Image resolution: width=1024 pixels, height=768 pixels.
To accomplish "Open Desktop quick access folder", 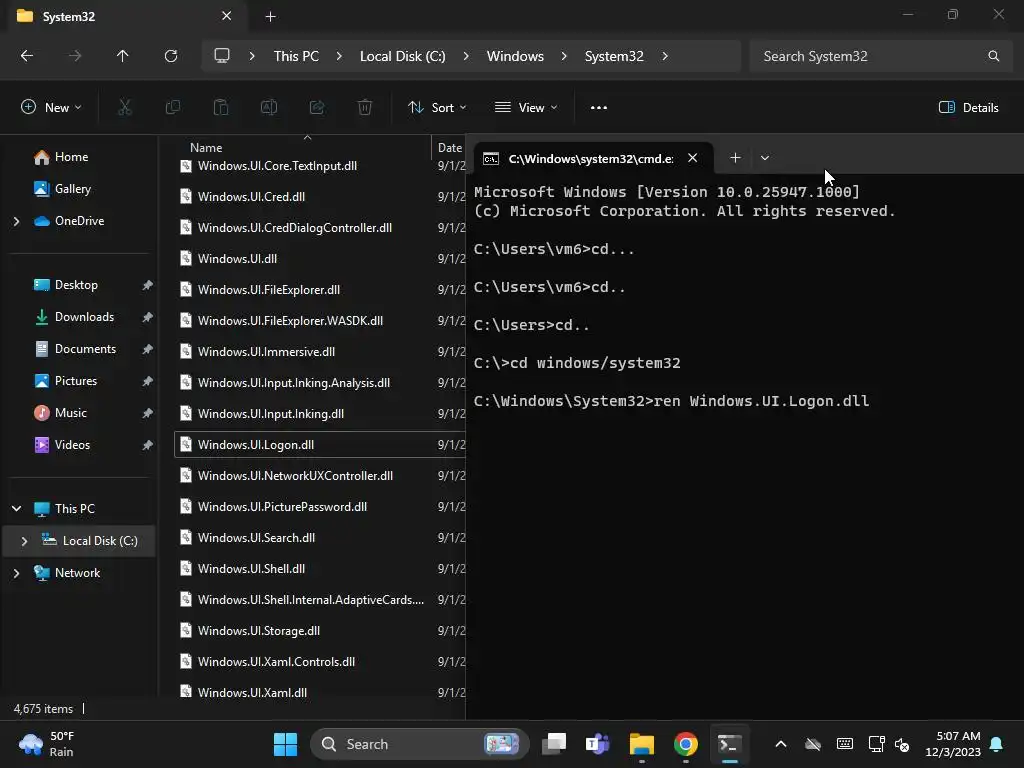I will coord(76,285).
